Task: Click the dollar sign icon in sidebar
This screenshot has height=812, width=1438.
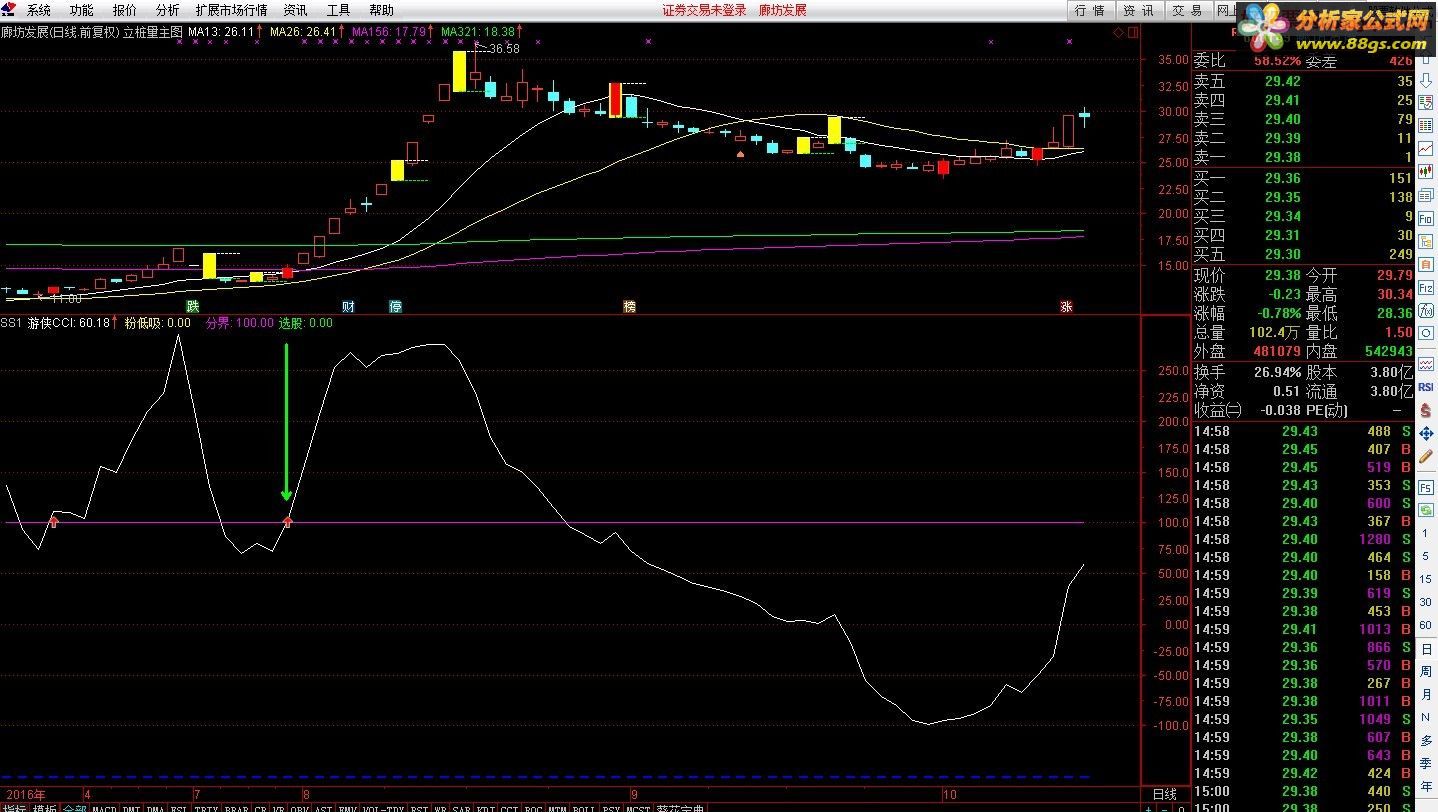Action: click(1427, 410)
